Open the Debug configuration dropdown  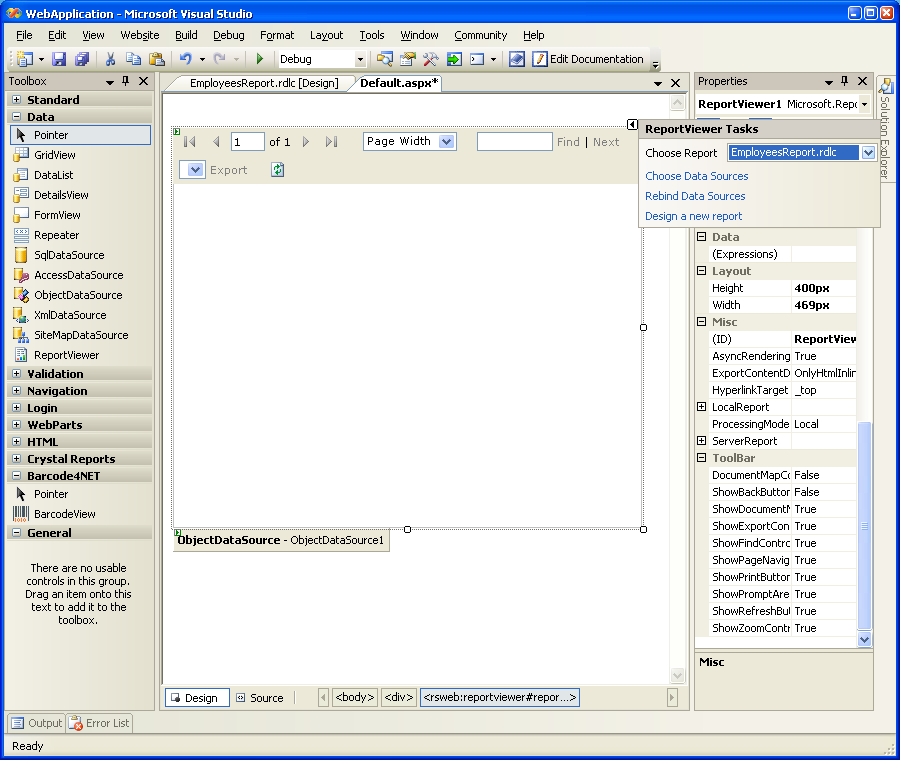click(360, 60)
